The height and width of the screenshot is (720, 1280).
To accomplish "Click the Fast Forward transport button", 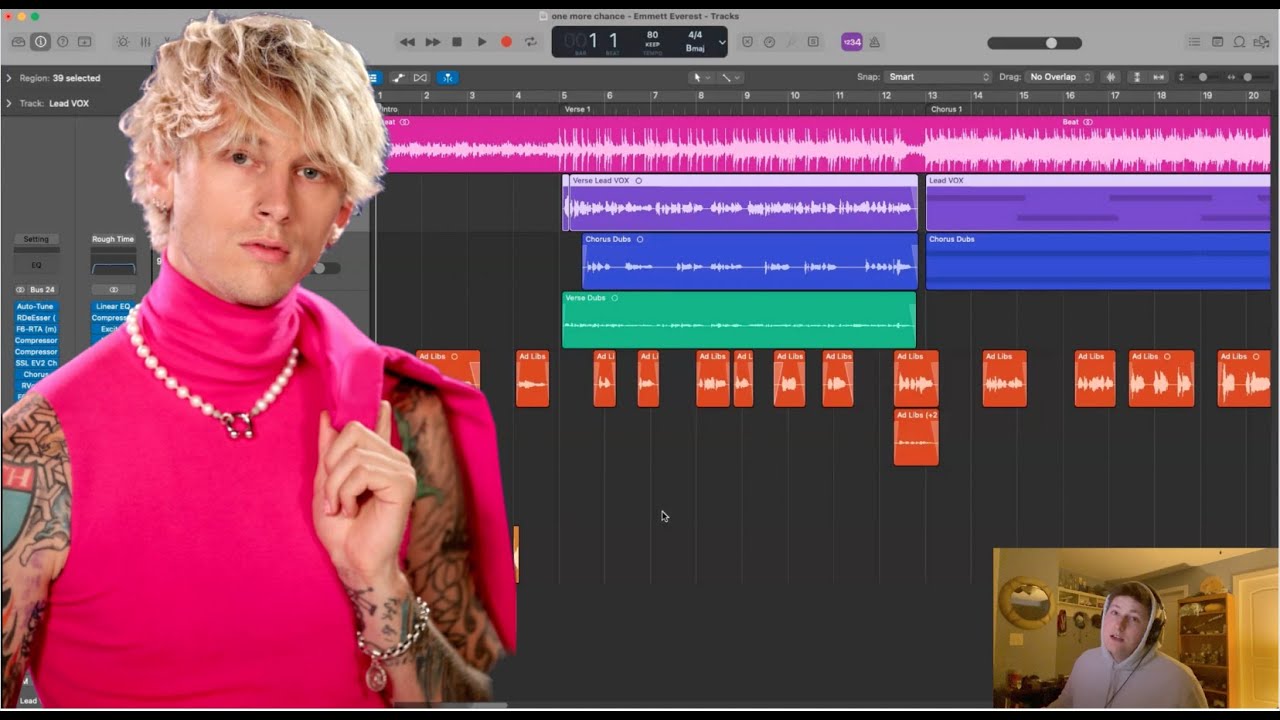I will pos(432,42).
